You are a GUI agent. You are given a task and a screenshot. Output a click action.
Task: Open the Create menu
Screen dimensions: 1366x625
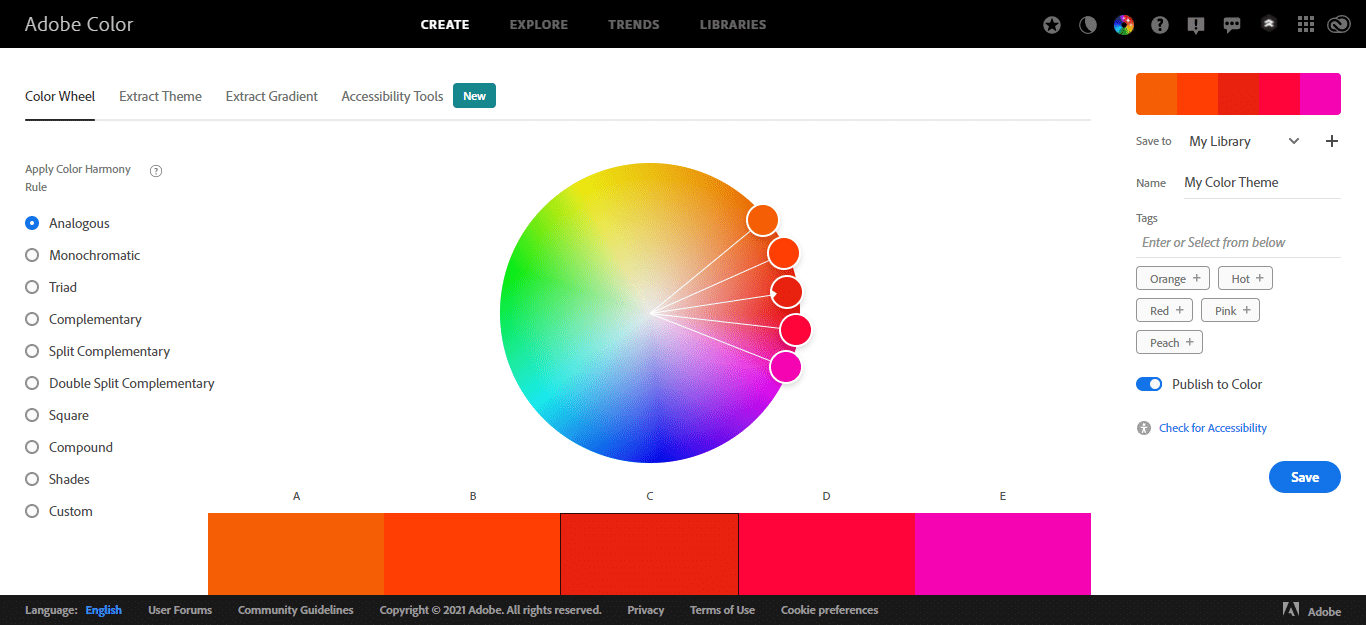445,24
